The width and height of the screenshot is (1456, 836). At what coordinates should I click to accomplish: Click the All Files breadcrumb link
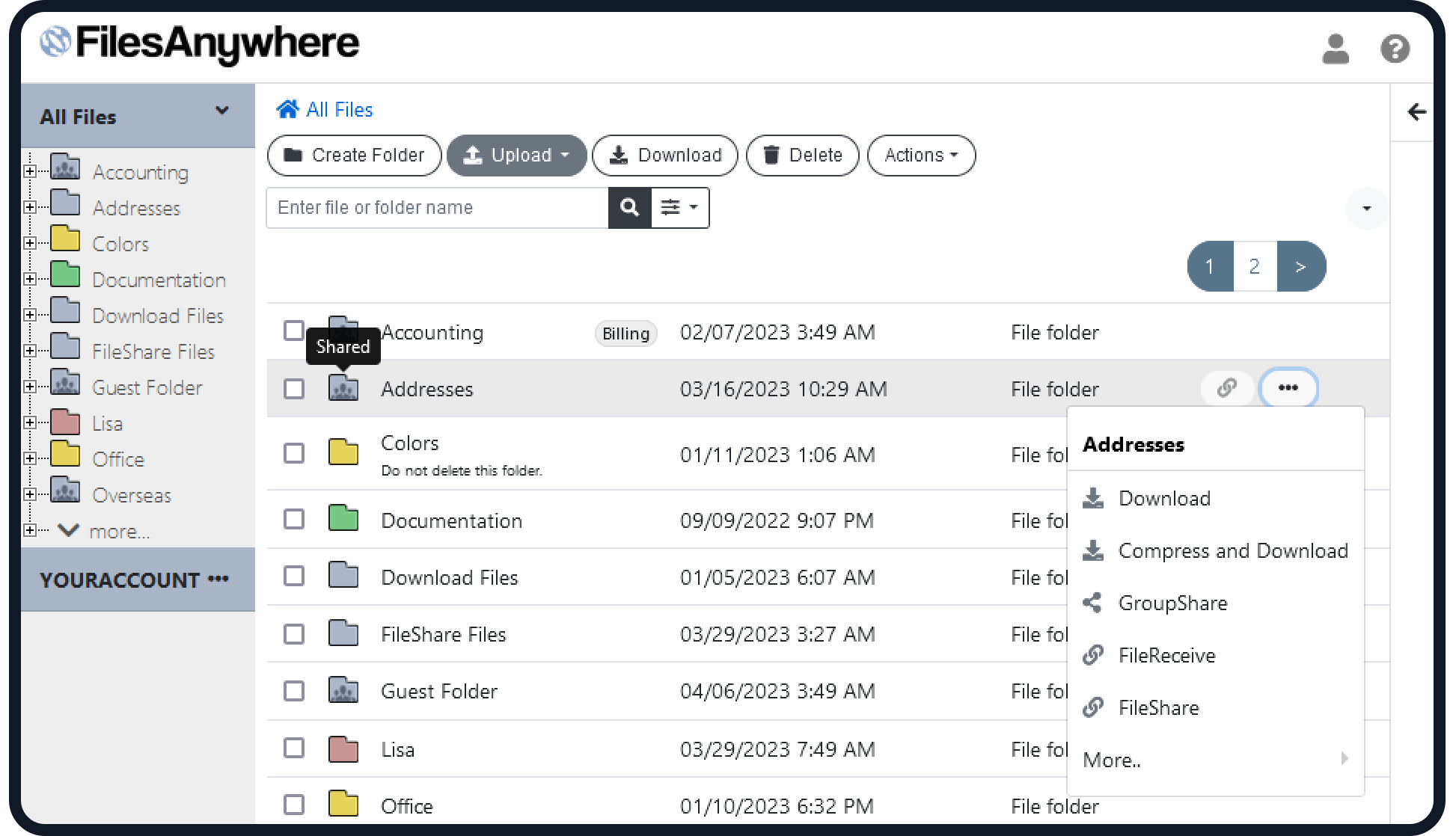(340, 110)
